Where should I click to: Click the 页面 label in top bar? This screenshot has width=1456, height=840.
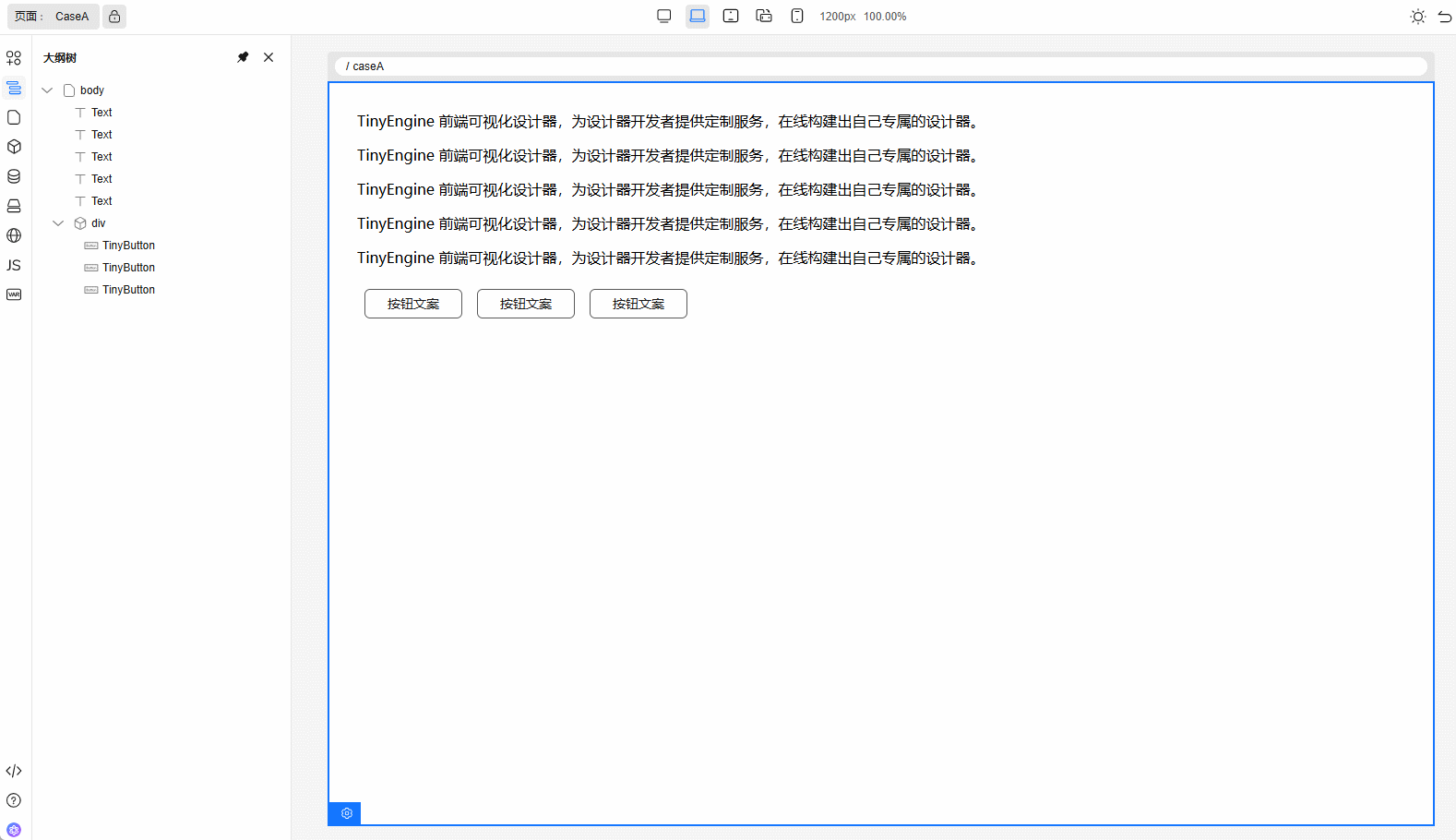click(x=28, y=17)
